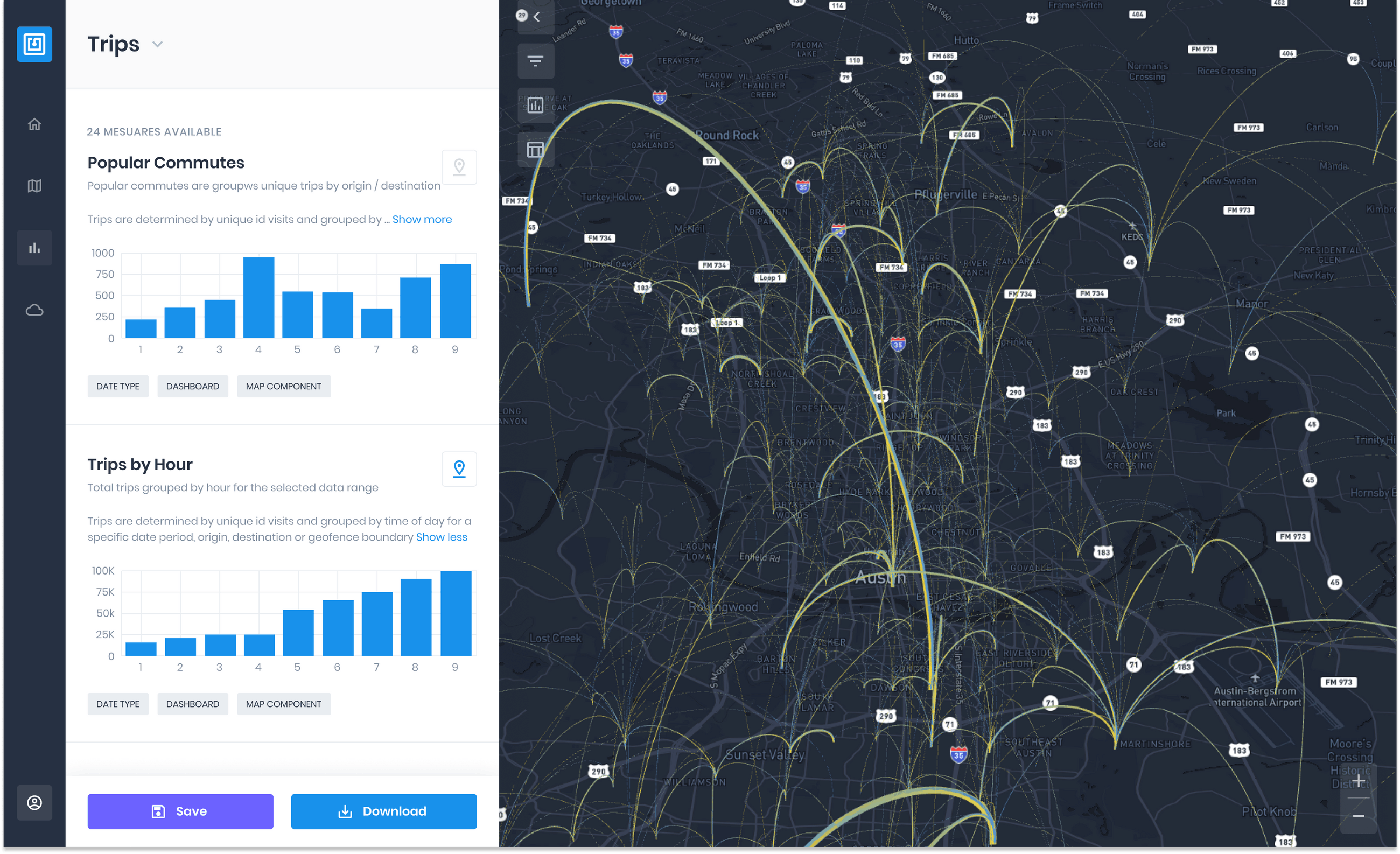Click the map filter icon

point(535,61)
